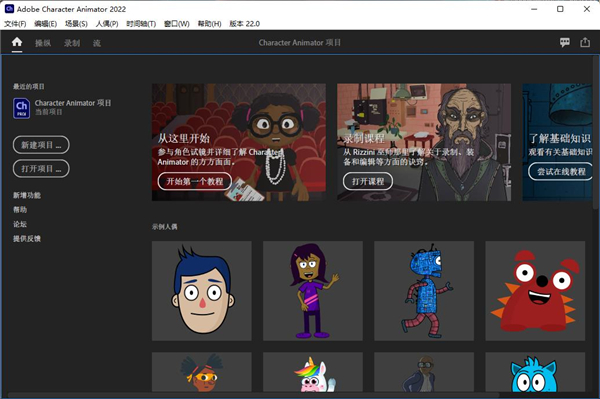Open the 论坛 link

[20, 224]
